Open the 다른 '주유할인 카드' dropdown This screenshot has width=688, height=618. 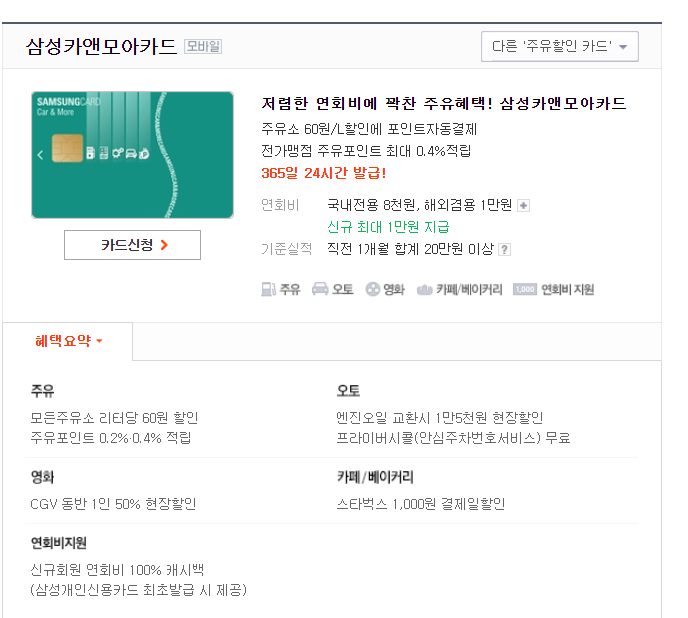tap(559, 46)
